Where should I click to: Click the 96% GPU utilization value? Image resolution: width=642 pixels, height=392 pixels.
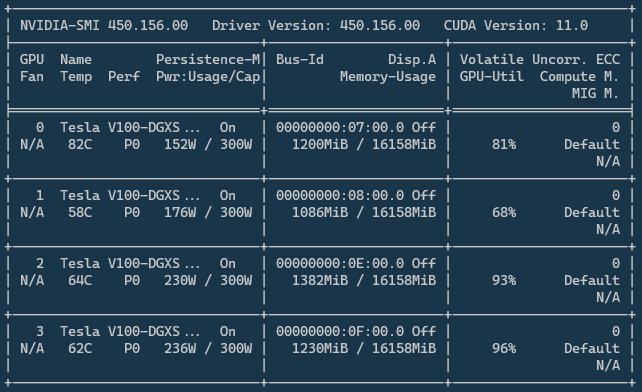coord(504,349)
